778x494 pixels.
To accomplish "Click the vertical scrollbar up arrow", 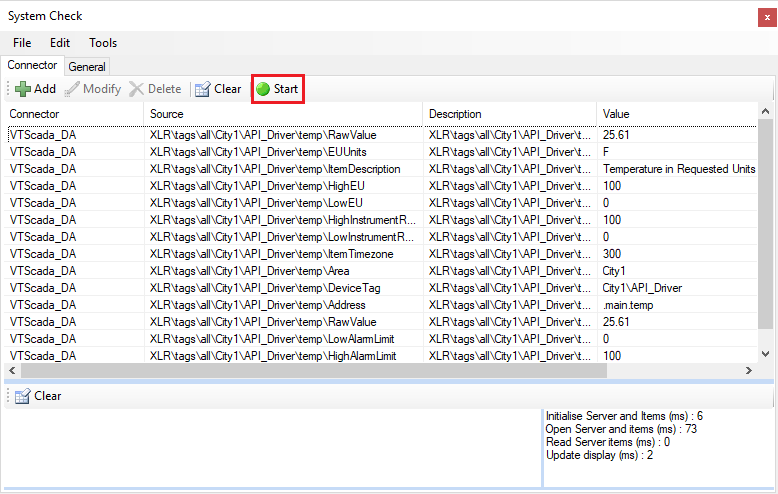I will tap(766, 112).
